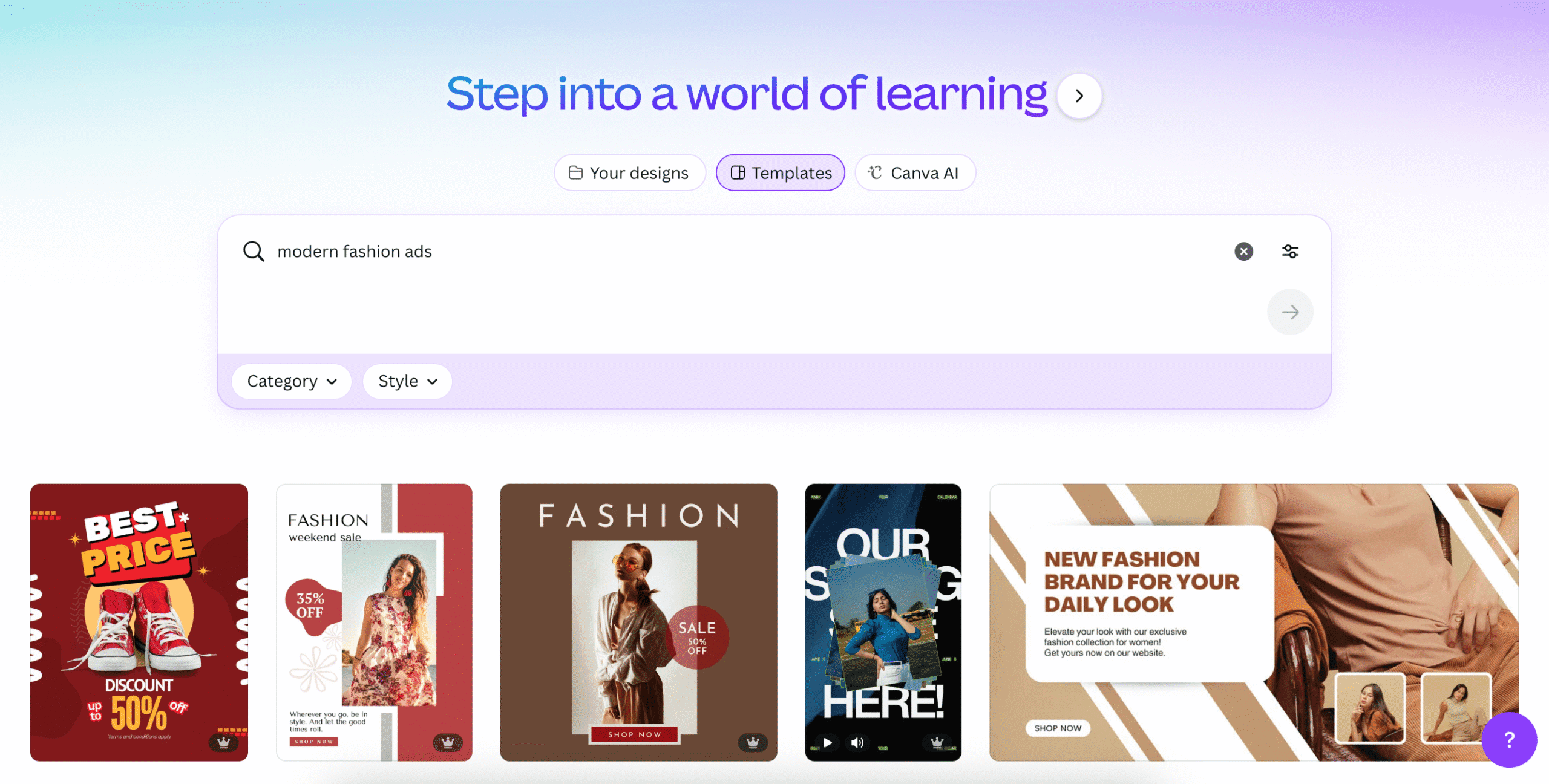Click crown icon on weekend sale template
This screenshot has width=1549, height=784.
pos(448,742)
